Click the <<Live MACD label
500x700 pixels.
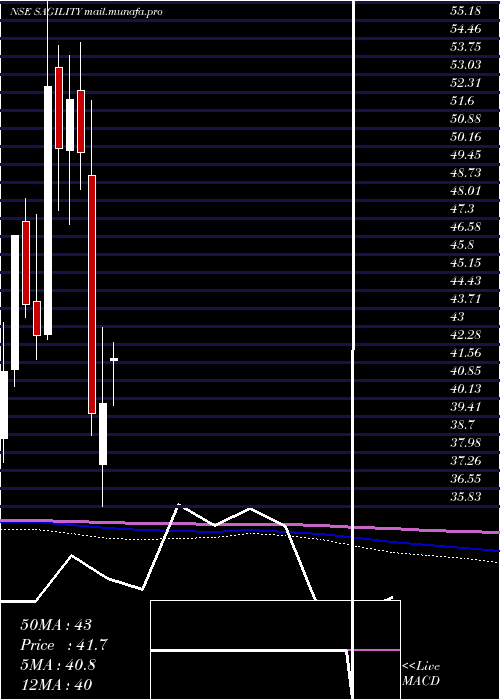(421, 673)
